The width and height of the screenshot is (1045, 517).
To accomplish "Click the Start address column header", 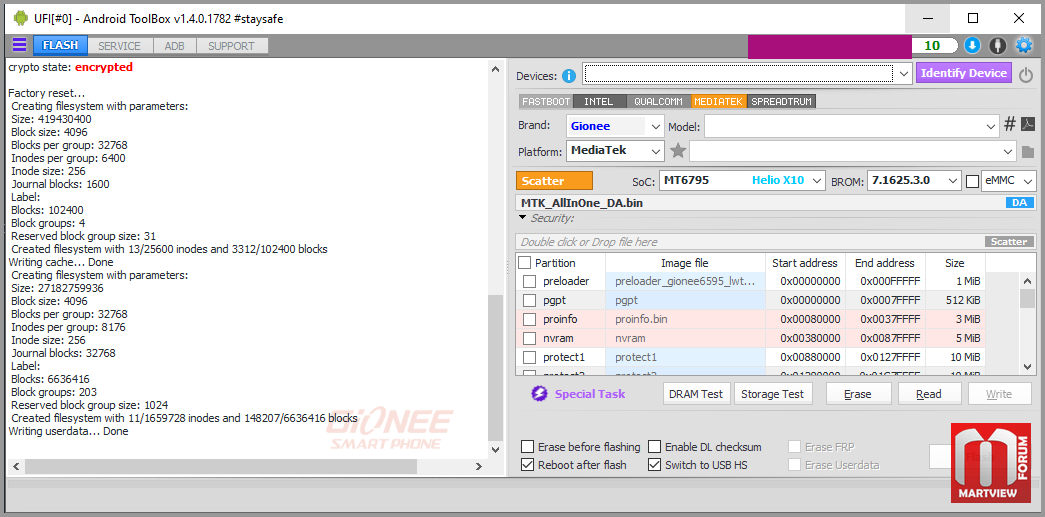I will 804,263.
